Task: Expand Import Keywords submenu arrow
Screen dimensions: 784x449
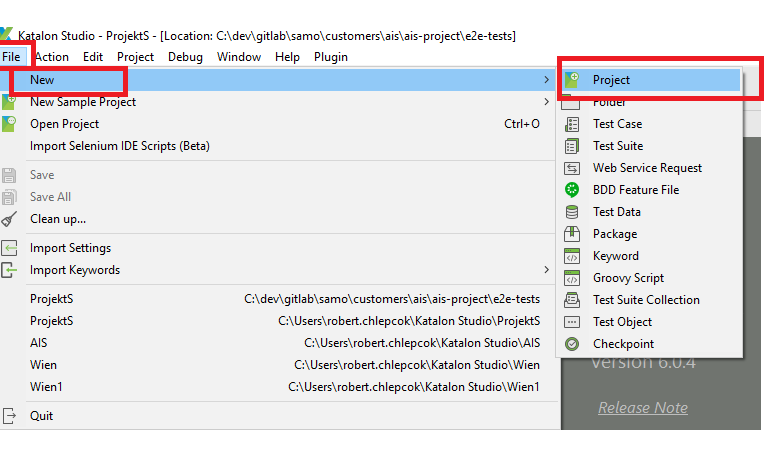Action: (546, 270)
